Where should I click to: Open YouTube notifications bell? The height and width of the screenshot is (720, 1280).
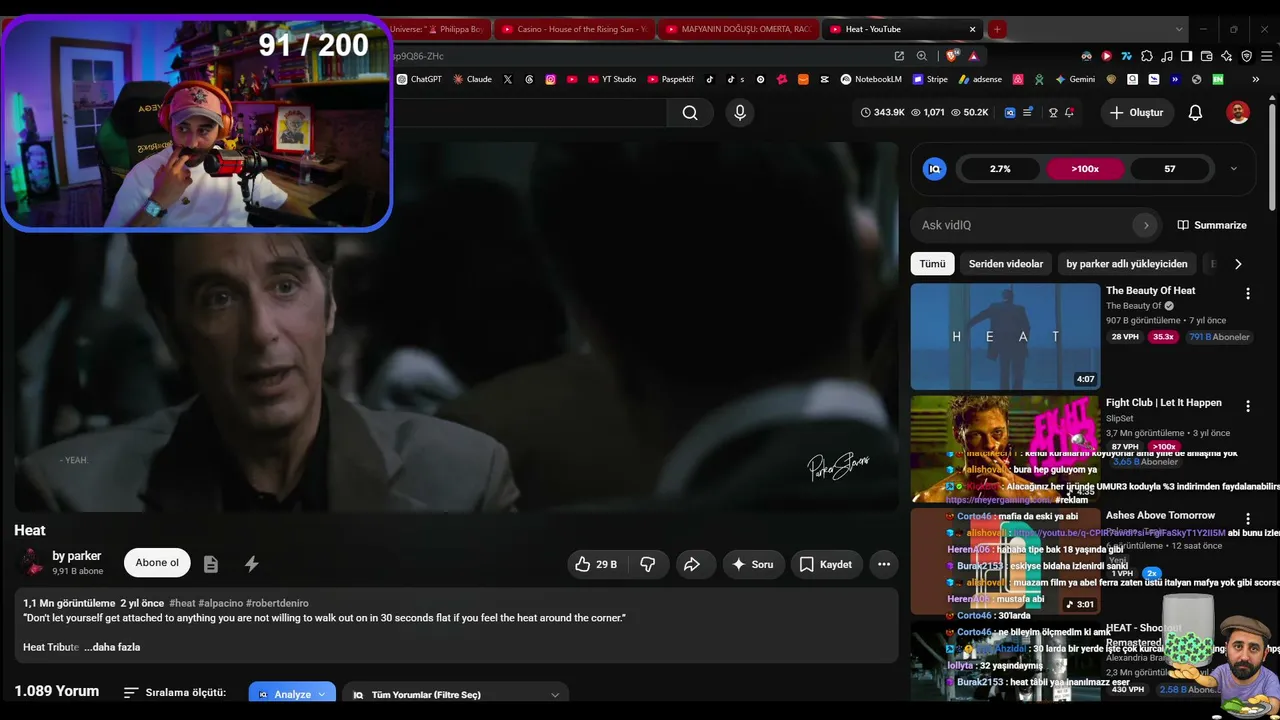coord(1195,113)
